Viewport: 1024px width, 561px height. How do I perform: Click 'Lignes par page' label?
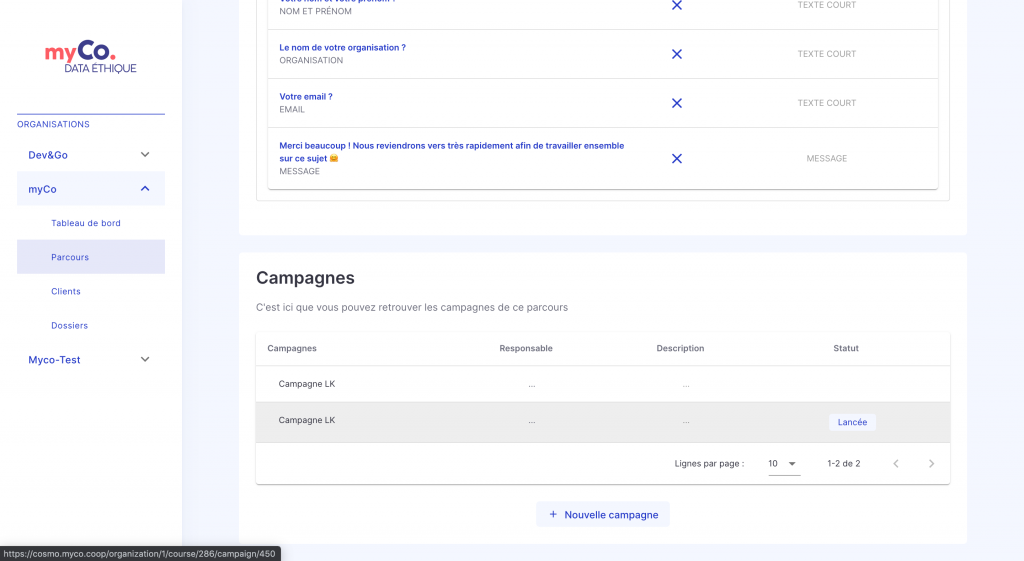pyautogui.click(x=709, y=464)
